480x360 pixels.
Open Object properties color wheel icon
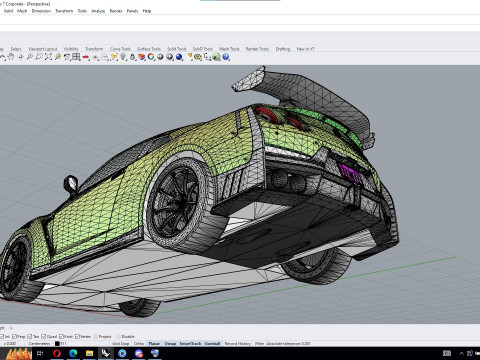151,57
